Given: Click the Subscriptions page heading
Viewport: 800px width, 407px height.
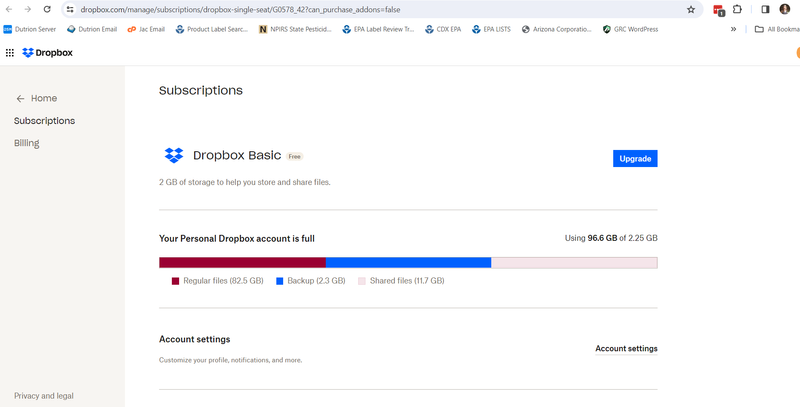Looking at the screenshot, I should pos(201,91).
